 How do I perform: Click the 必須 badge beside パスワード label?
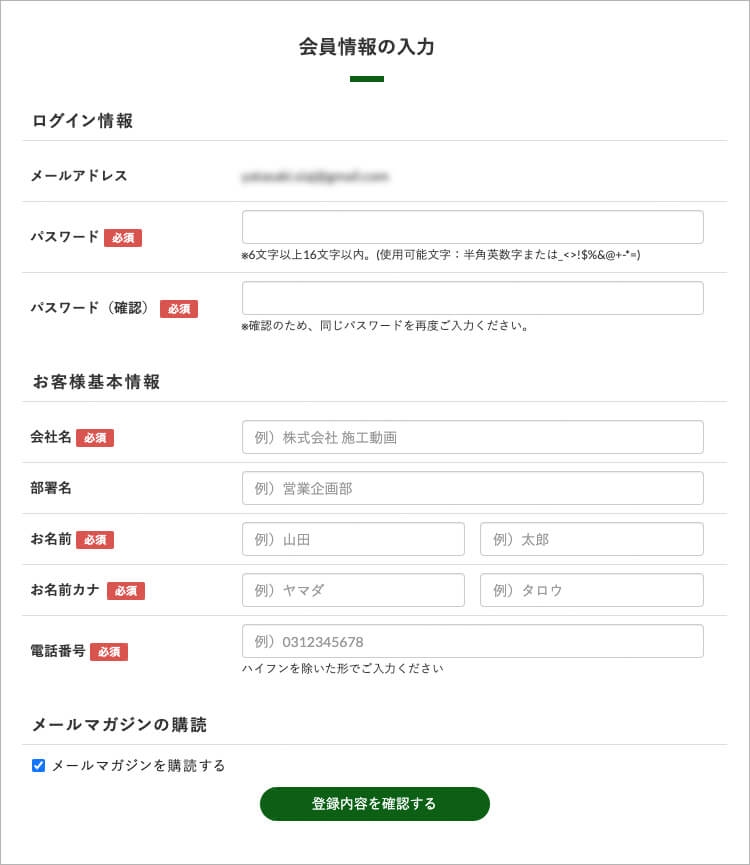[123, 238]
